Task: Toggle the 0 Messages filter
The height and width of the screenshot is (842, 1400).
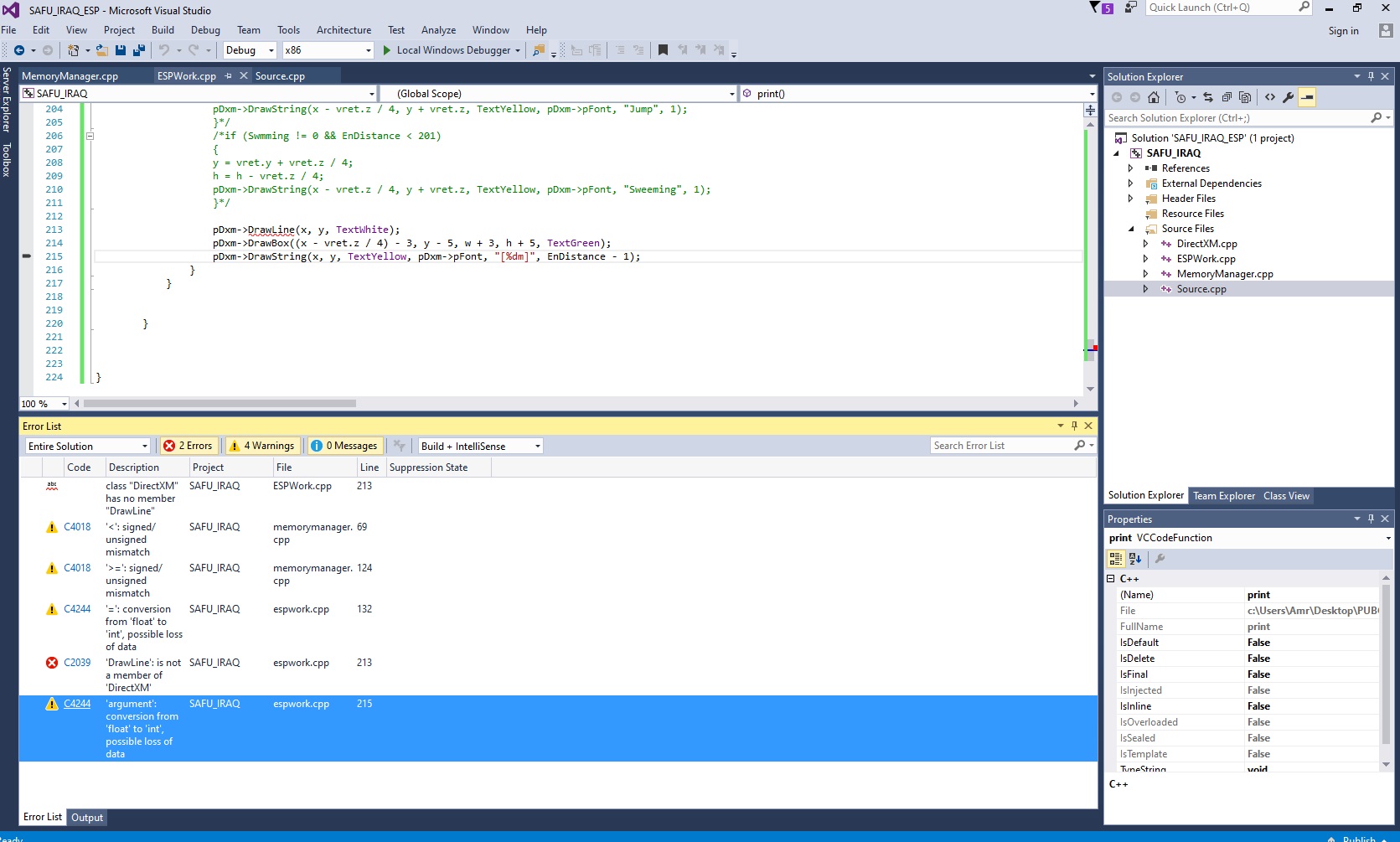Action: (x=344, y=446)
